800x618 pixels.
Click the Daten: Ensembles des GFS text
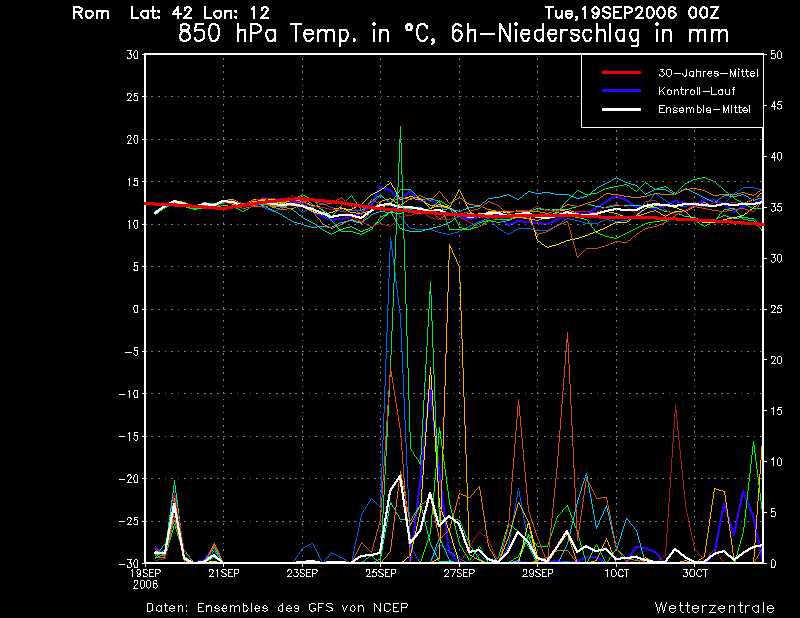click(x=277, y=607)
